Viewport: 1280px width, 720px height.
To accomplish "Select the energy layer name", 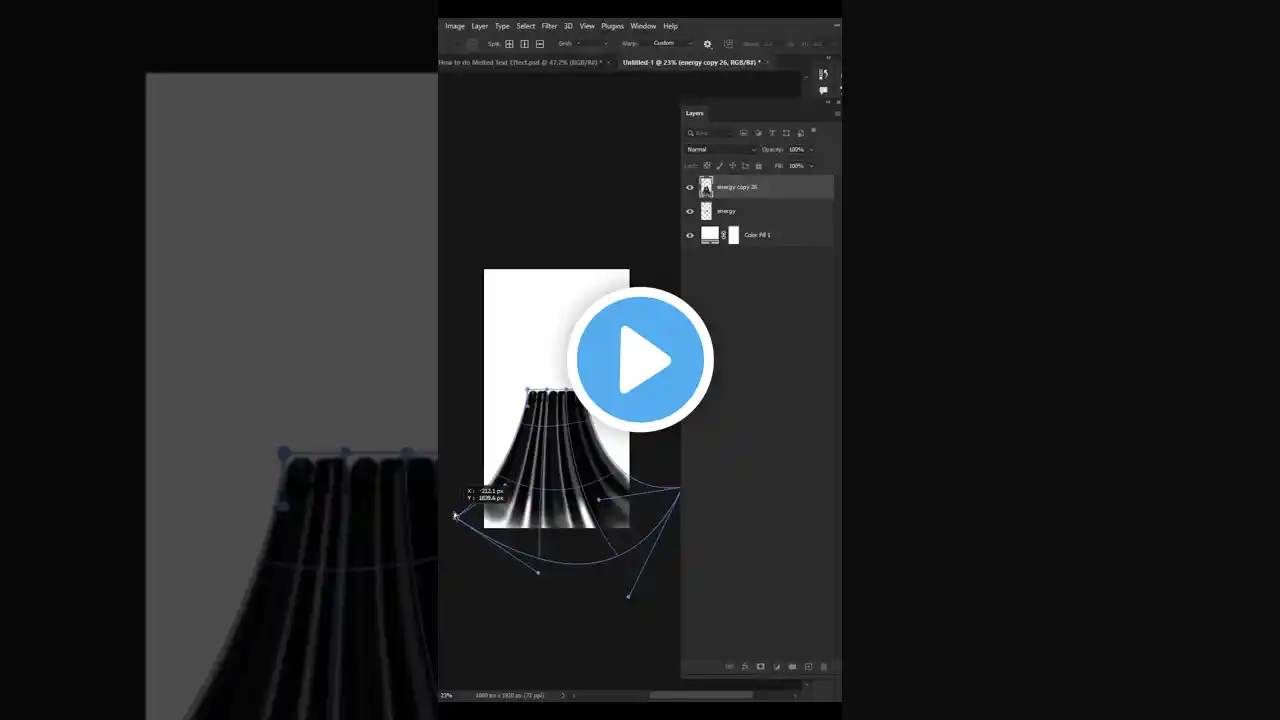I will (726, 211).
